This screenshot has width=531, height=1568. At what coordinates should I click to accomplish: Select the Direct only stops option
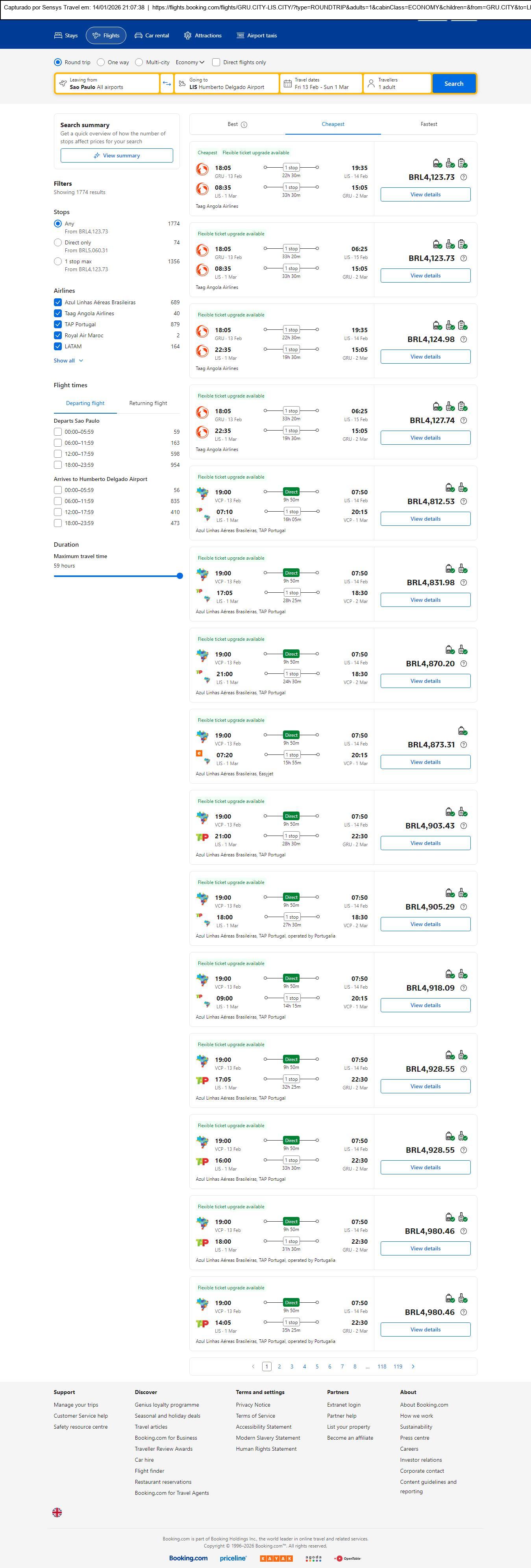click(58, 242)
